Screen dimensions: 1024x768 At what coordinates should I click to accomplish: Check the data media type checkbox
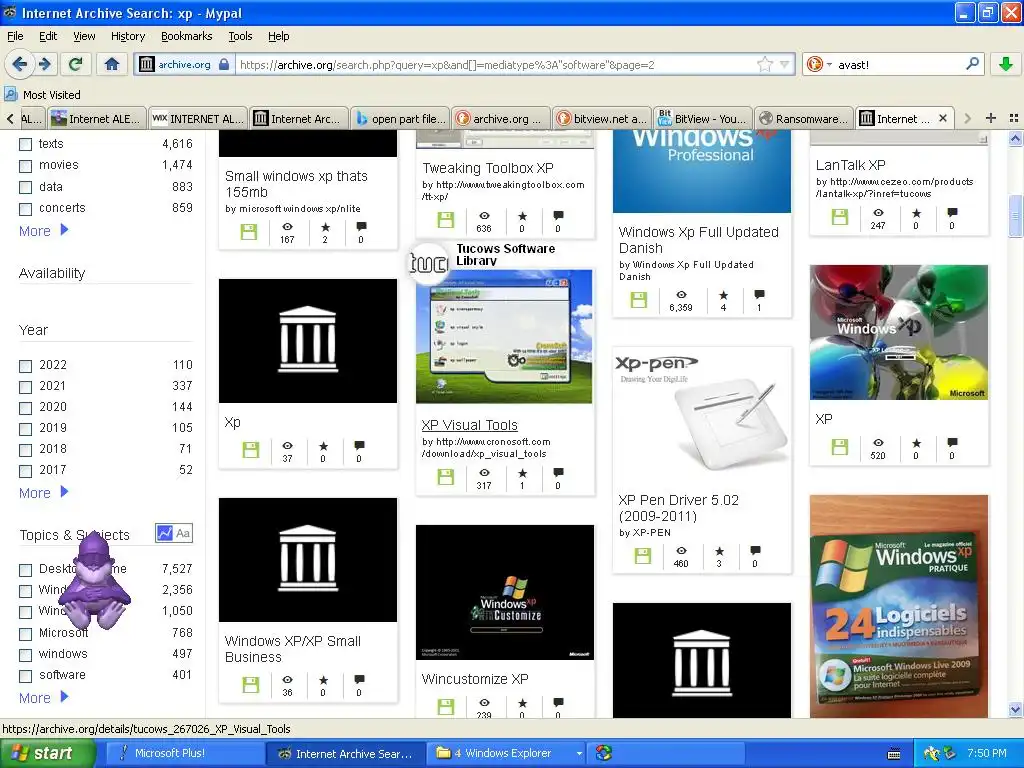25,187
